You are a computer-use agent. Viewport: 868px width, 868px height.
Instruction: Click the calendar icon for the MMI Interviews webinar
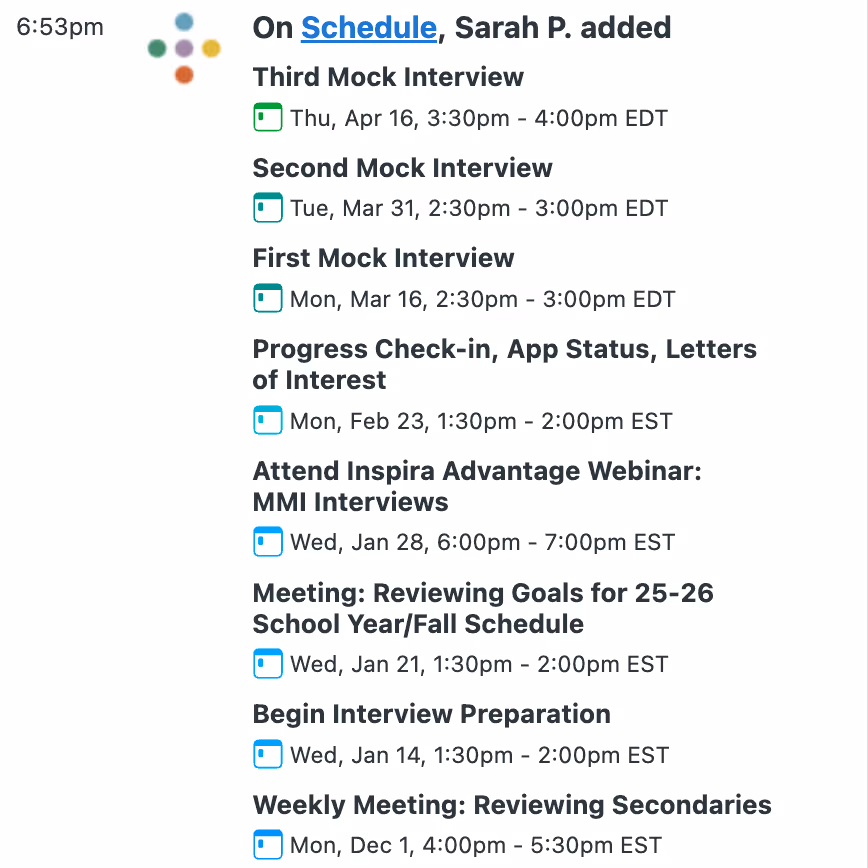(x=268, y=542)
